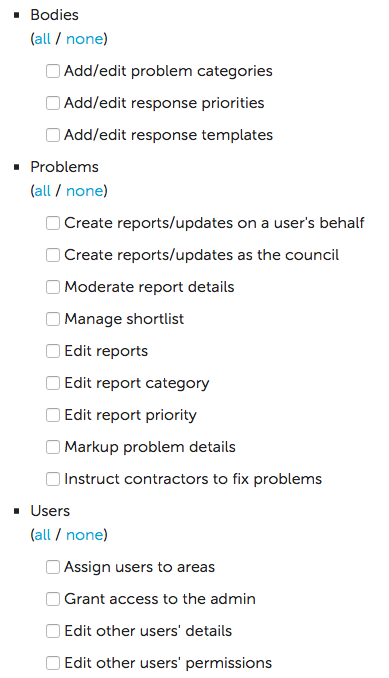Tick Create reports/updates as the council

pyautogui.click(x=53, y=255)
